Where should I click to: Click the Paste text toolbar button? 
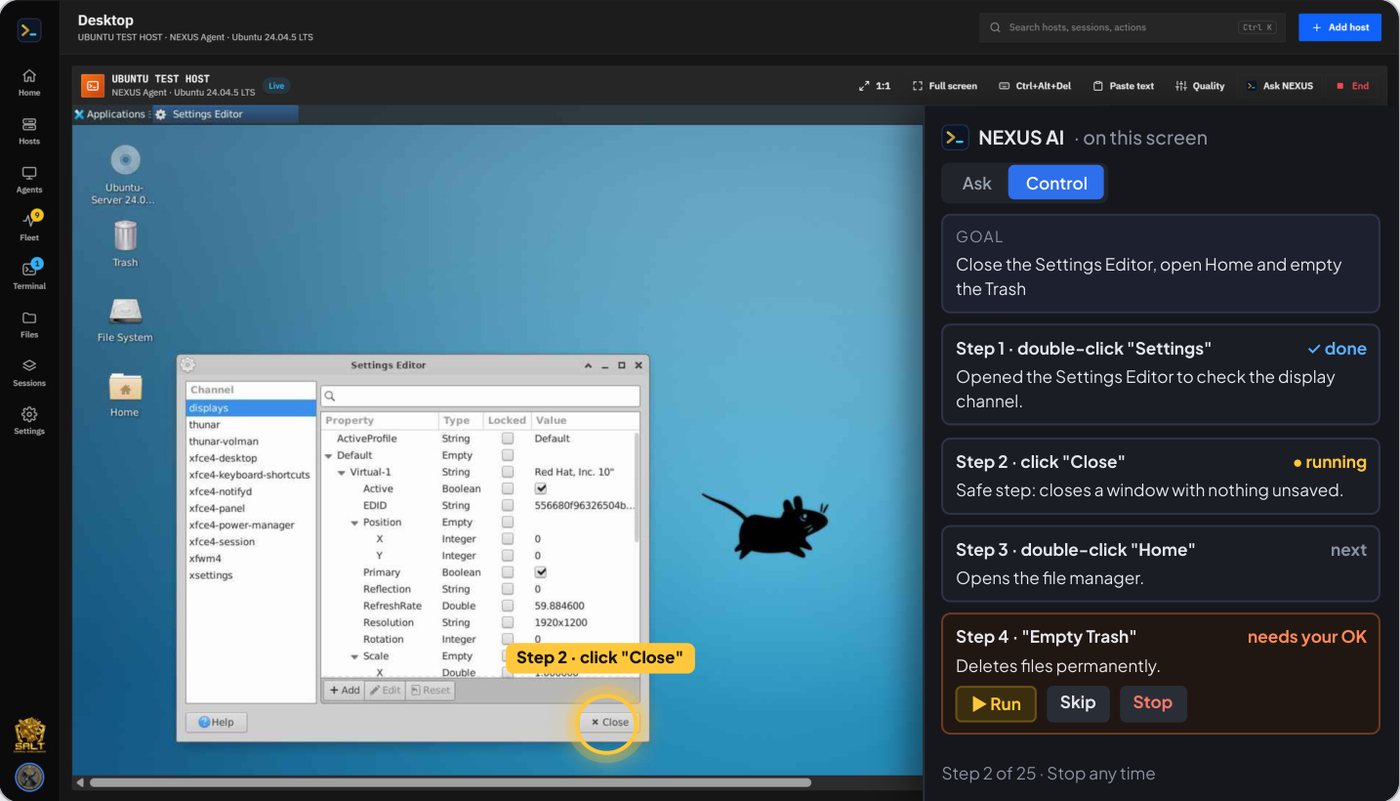click(1123, 86)
